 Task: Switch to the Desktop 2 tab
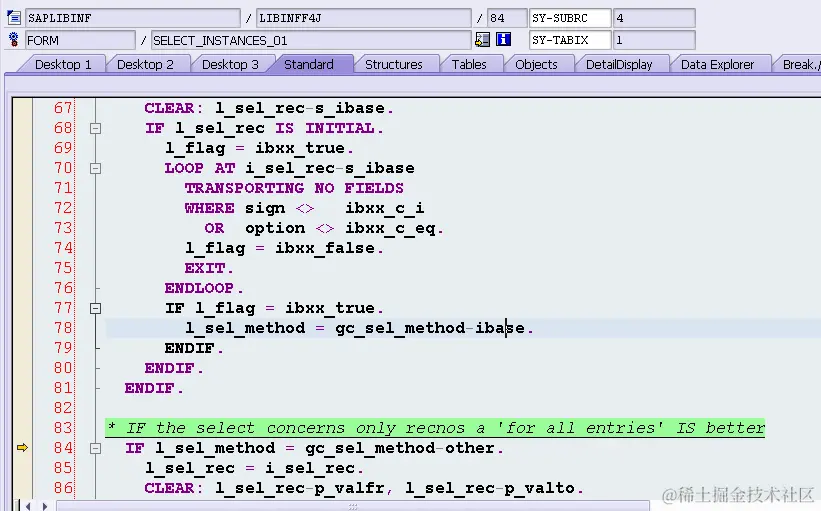[145, 64]
